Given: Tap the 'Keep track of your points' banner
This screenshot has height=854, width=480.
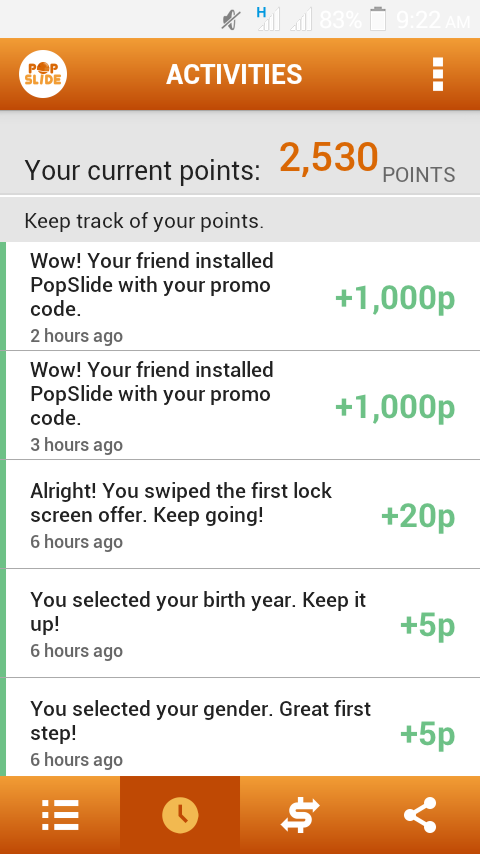Looking at the screenshot, I should pos(240,221).
